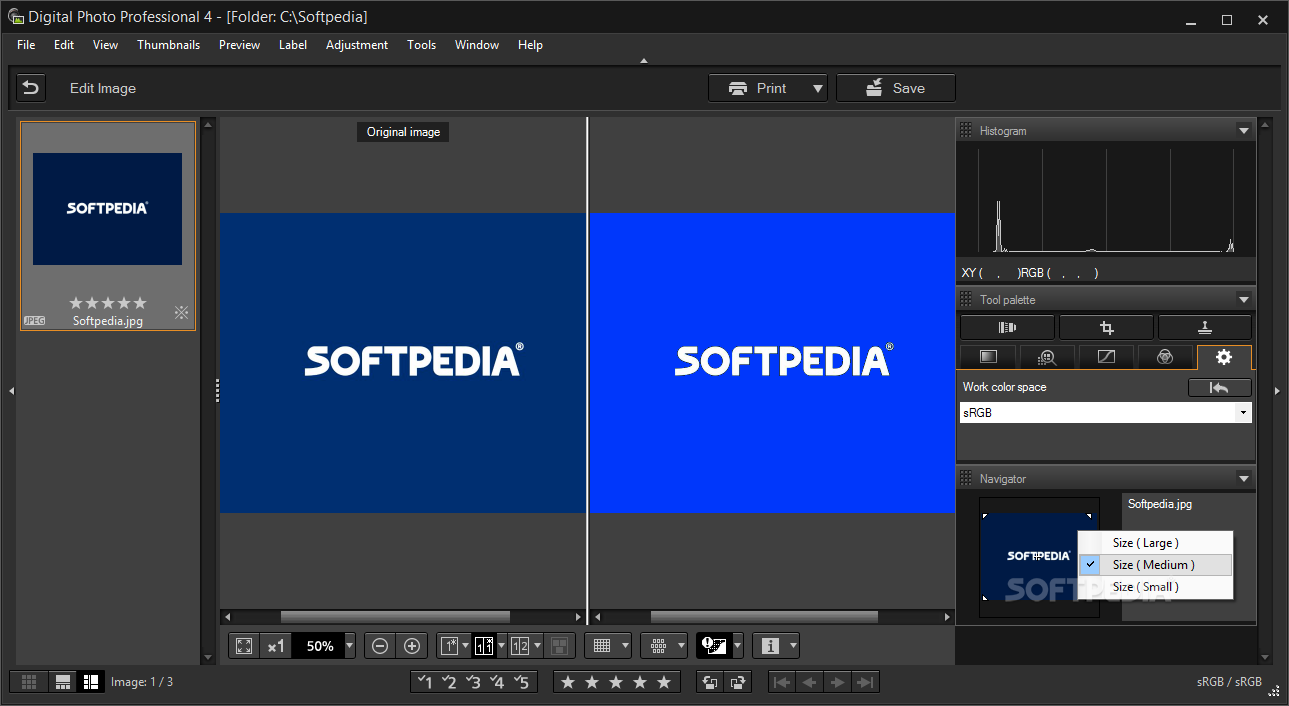
Task: Switch to the detail magnifier adjustment tab
Action: coord(1047,357)
